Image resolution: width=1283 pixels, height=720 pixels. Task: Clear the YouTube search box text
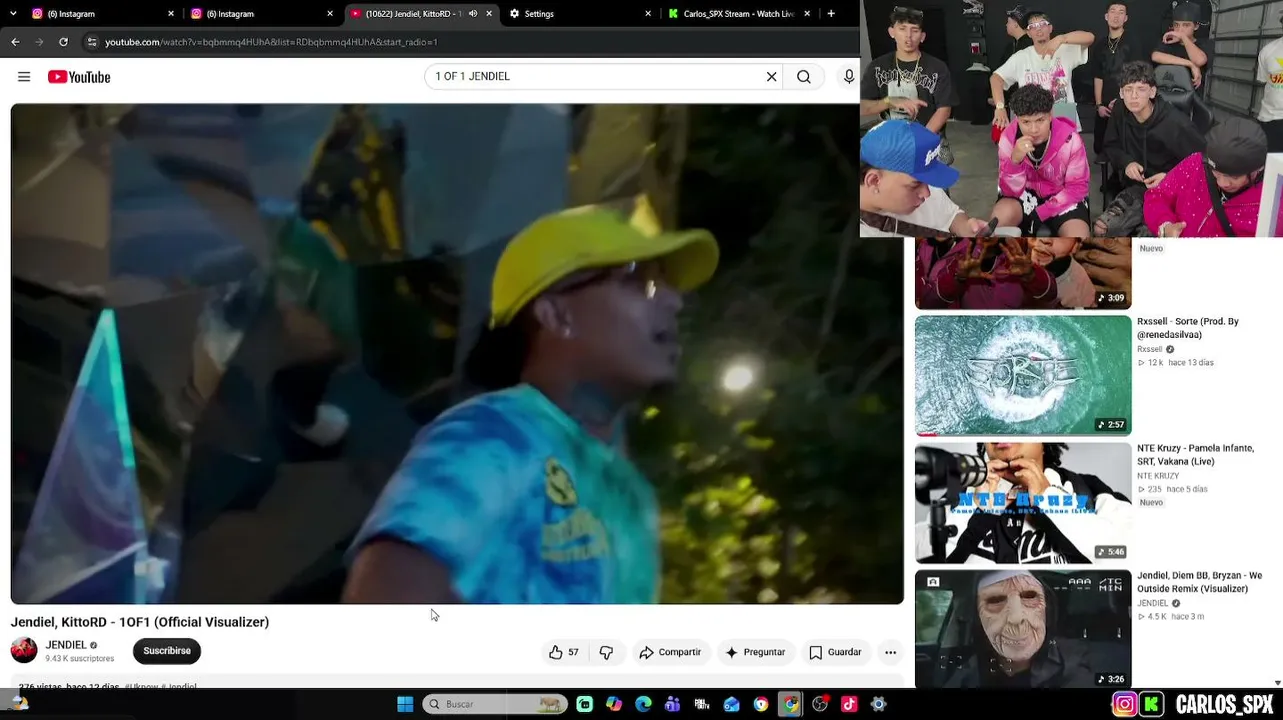pyautogui.click(x=771, y=77)
